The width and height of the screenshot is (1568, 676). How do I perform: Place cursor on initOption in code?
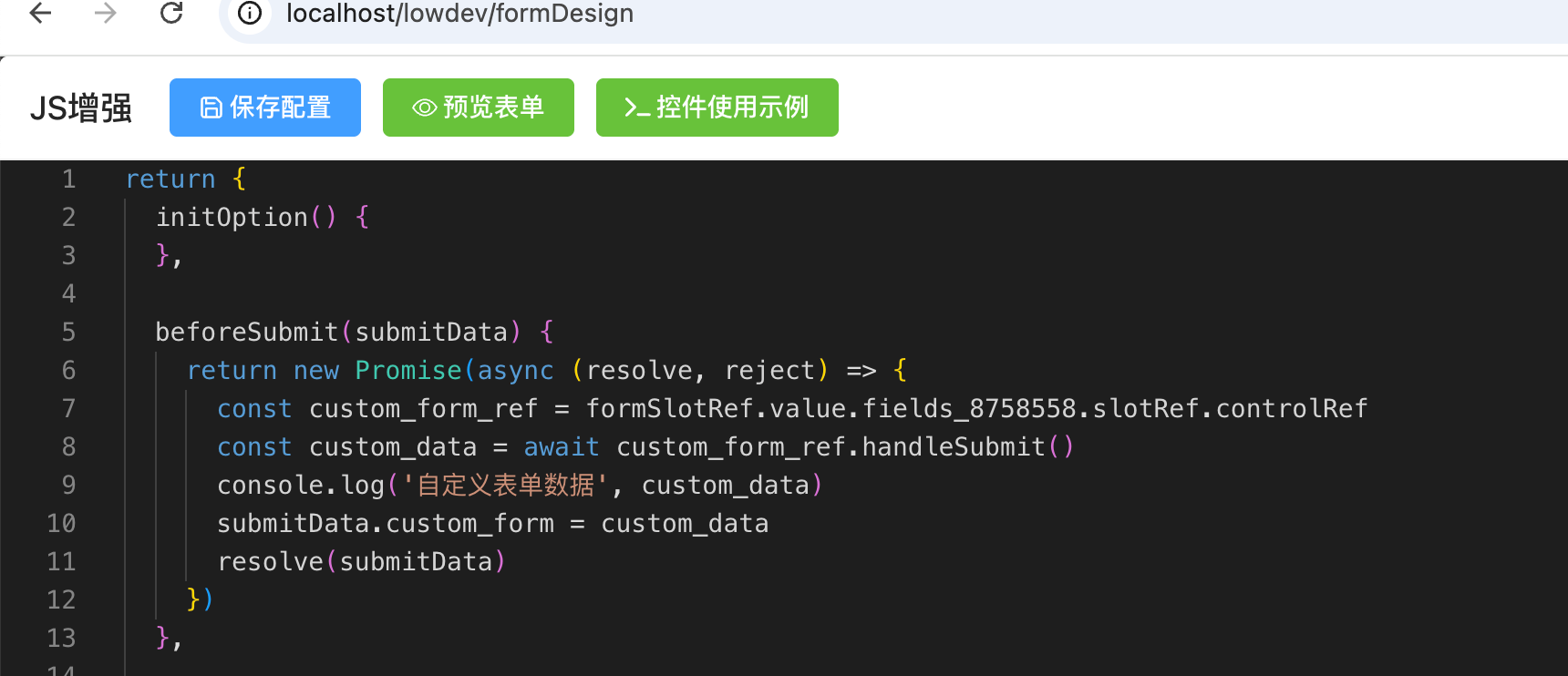[232, 218]
